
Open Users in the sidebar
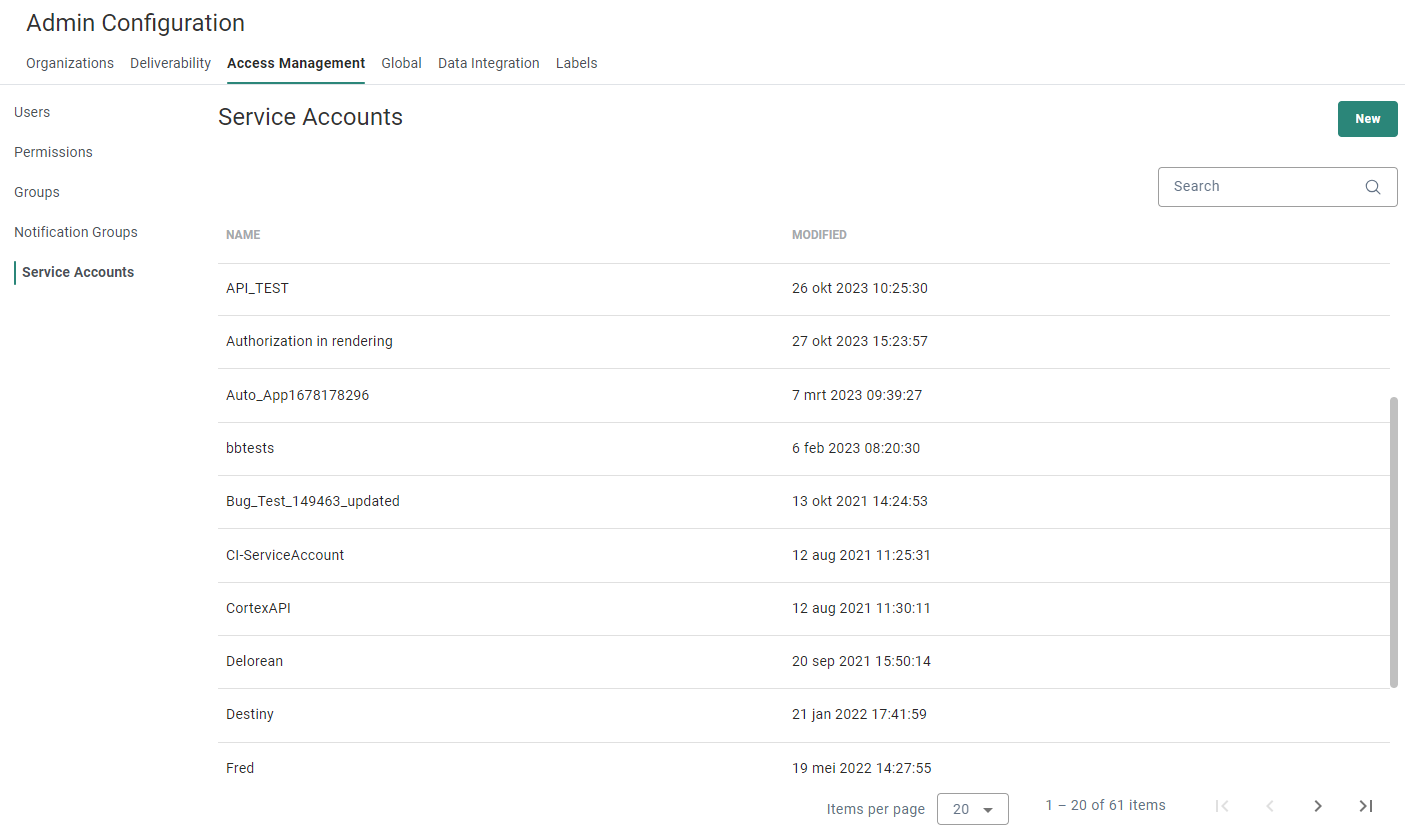32,112
